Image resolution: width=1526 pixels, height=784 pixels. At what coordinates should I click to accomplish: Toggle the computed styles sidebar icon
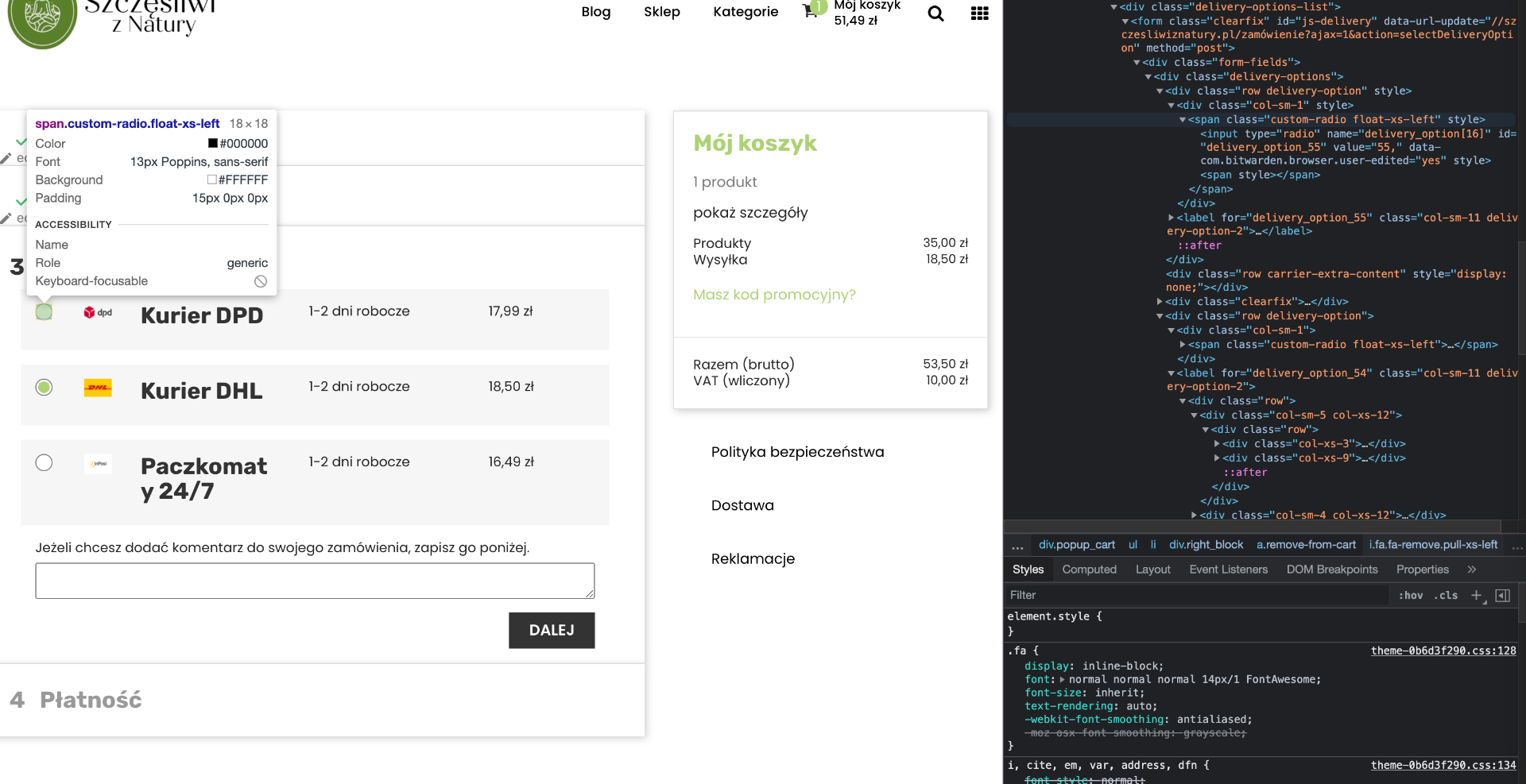(1502, 595)
